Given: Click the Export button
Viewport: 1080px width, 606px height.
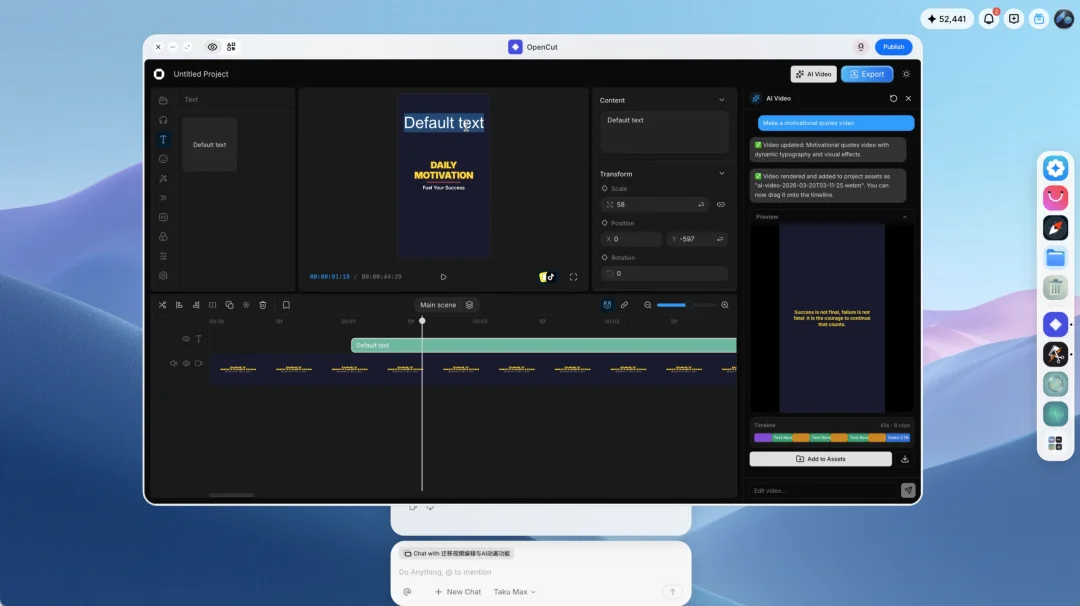Looking at the screenshot, I should pos(867,74).
